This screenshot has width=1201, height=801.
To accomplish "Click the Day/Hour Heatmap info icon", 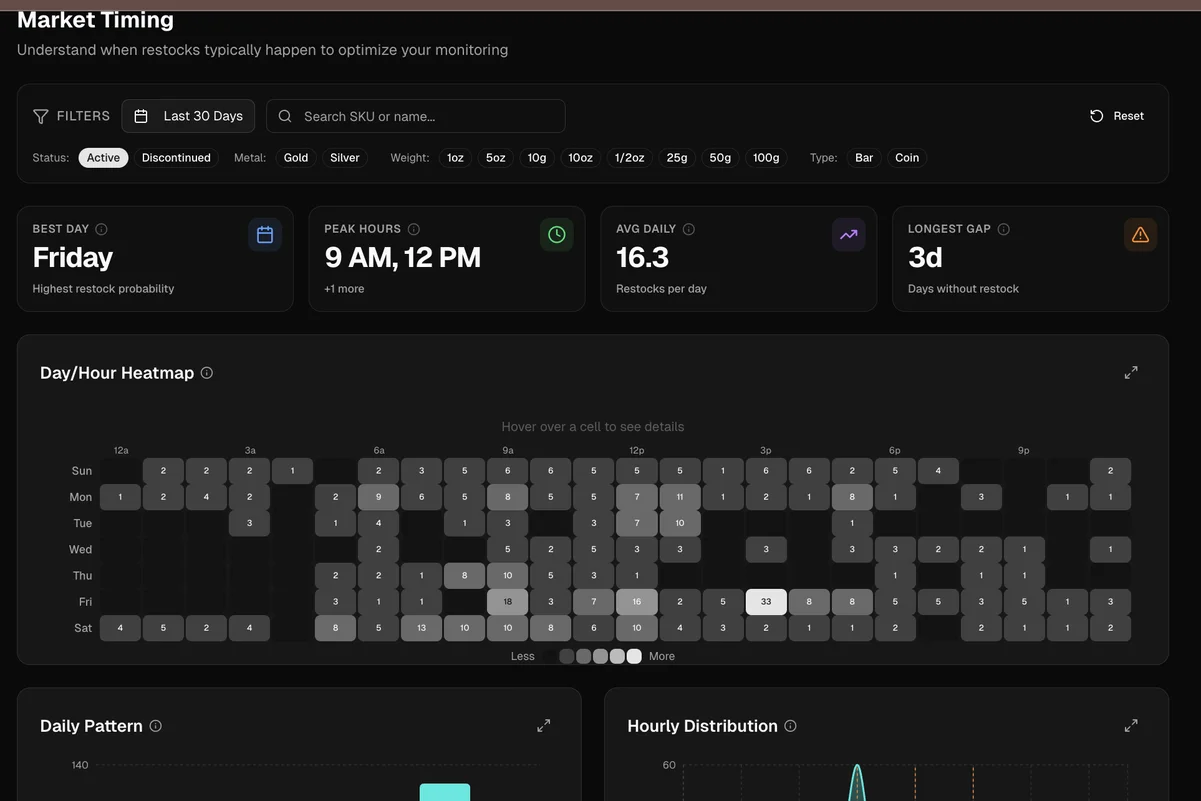I will 207,373.
